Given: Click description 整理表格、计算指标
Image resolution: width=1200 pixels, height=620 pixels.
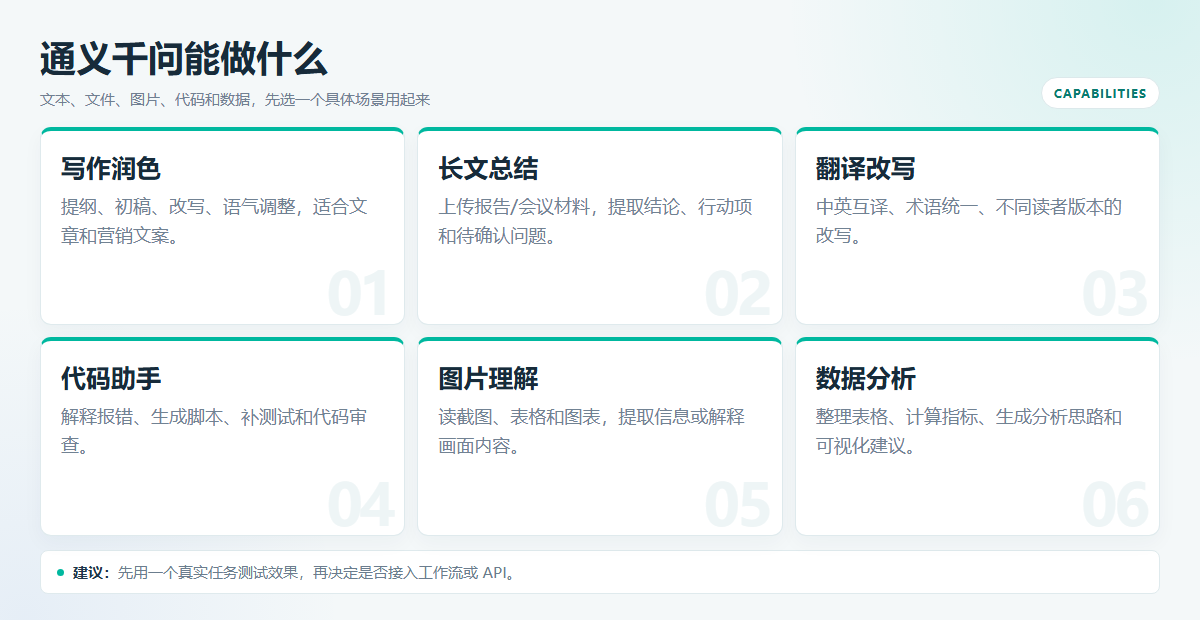Looking at the screenshot, I should [x=969, y=431].
